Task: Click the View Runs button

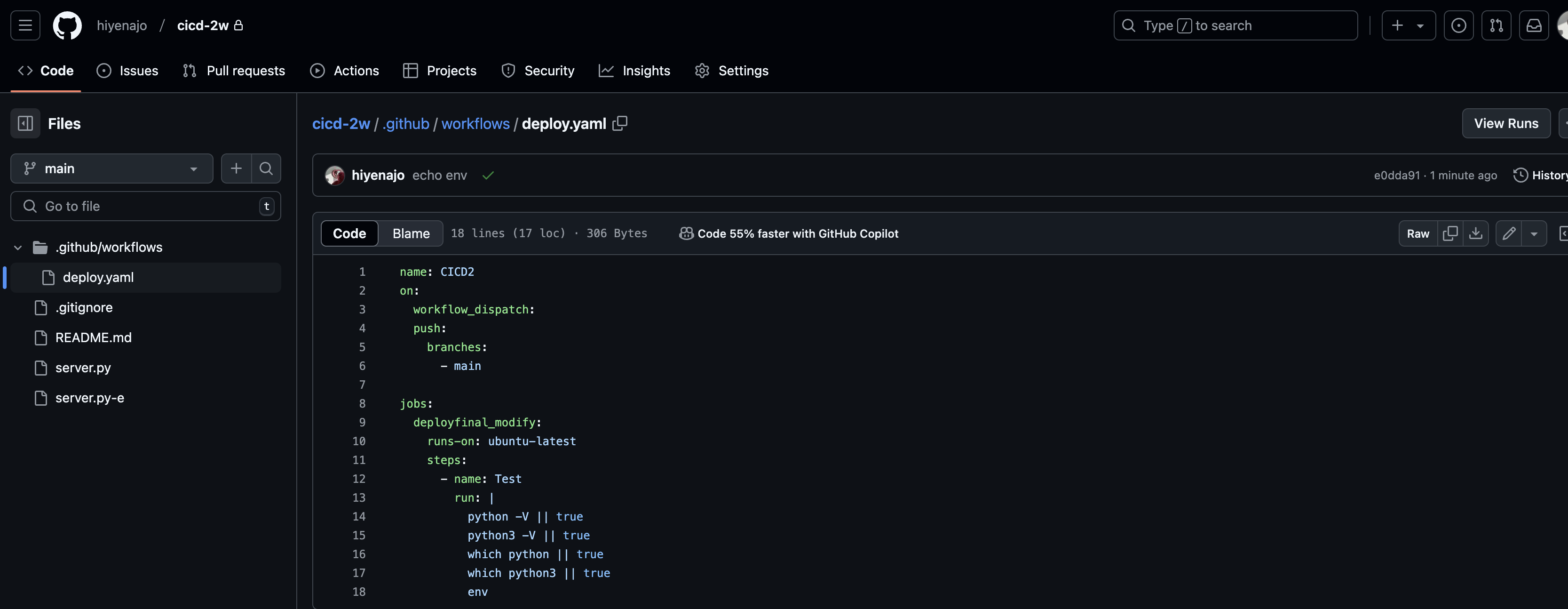Action: tap(1506, 124)
